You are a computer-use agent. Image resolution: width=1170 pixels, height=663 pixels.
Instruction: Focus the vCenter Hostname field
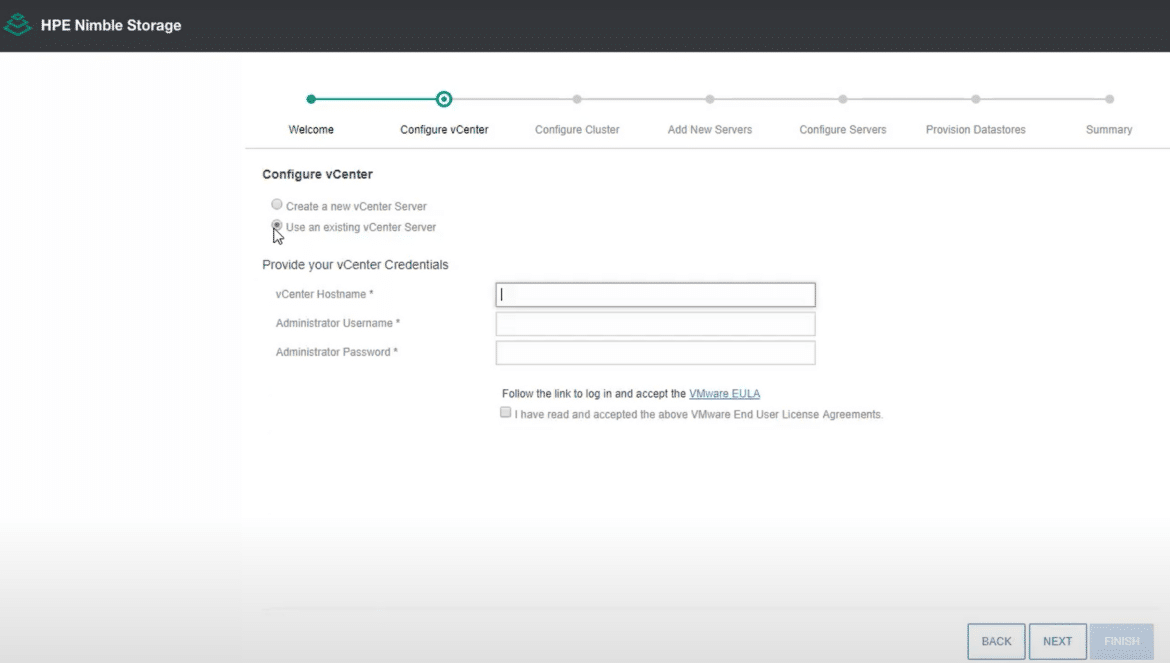[x=655, y=295]
